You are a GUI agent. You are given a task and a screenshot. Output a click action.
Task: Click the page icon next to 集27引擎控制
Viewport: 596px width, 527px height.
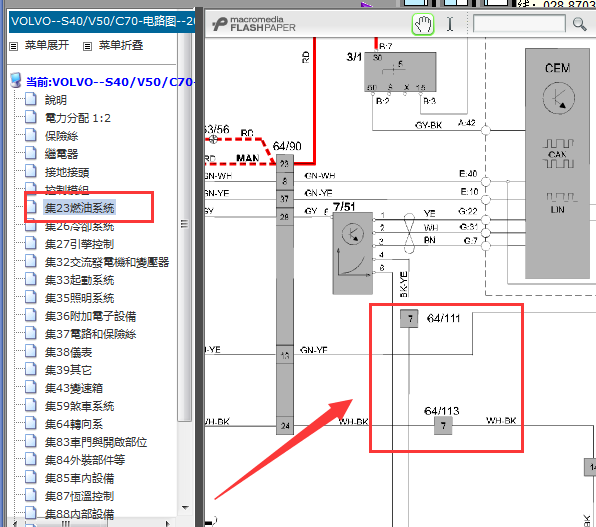[31, 243]
